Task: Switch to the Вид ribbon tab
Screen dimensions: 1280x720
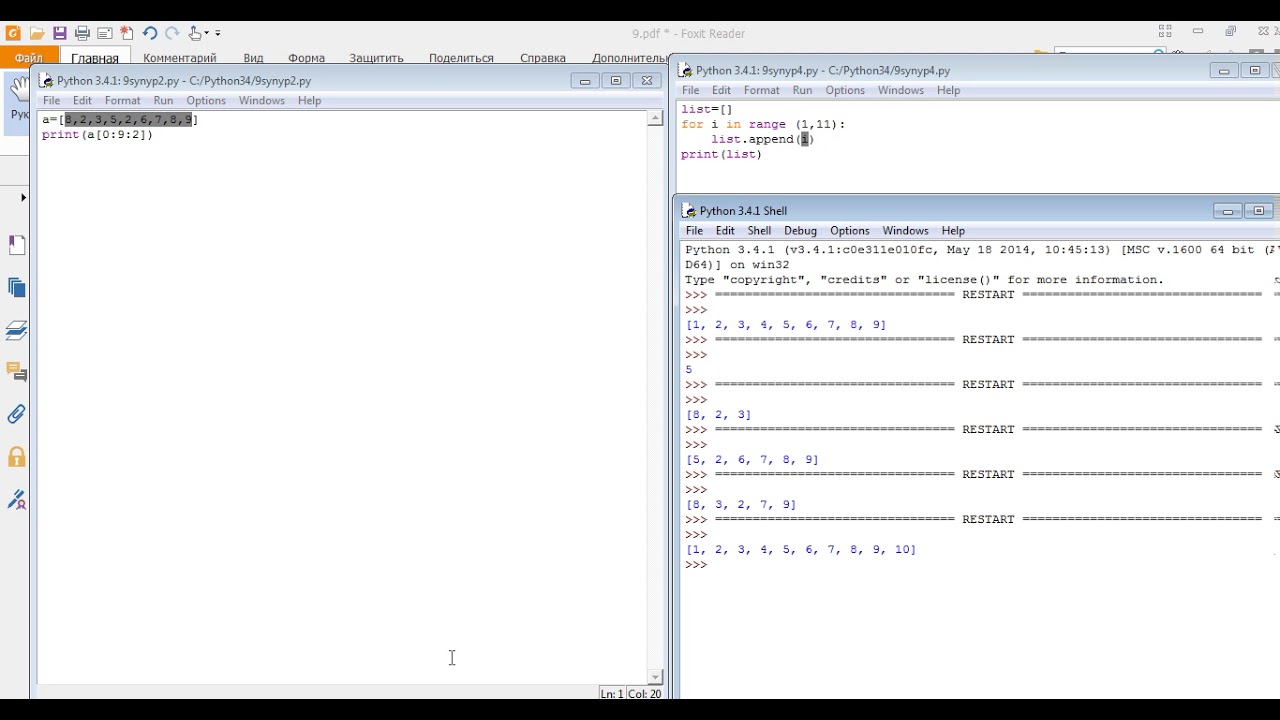Action: point(253,58)
